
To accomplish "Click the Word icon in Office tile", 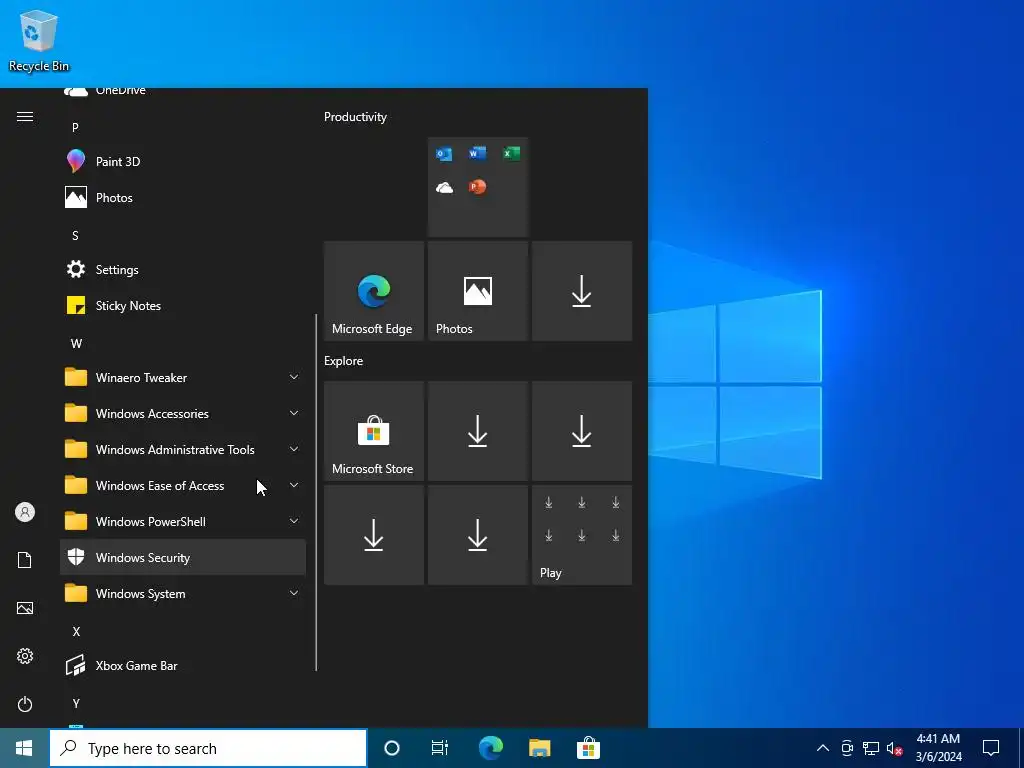I will pyautogui.click(x=477, y=153).
